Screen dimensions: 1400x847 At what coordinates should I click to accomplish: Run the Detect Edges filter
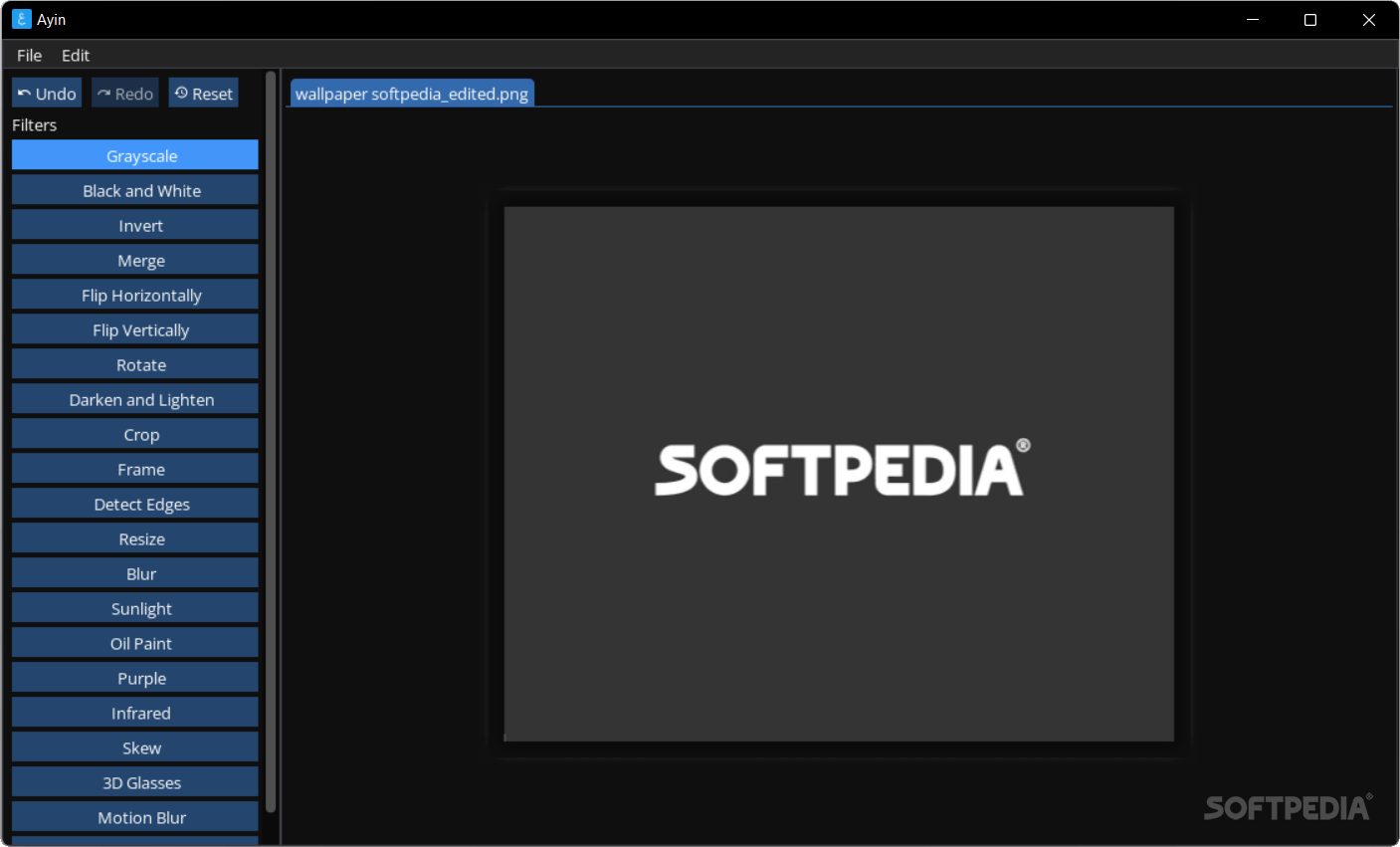(135, 504)
